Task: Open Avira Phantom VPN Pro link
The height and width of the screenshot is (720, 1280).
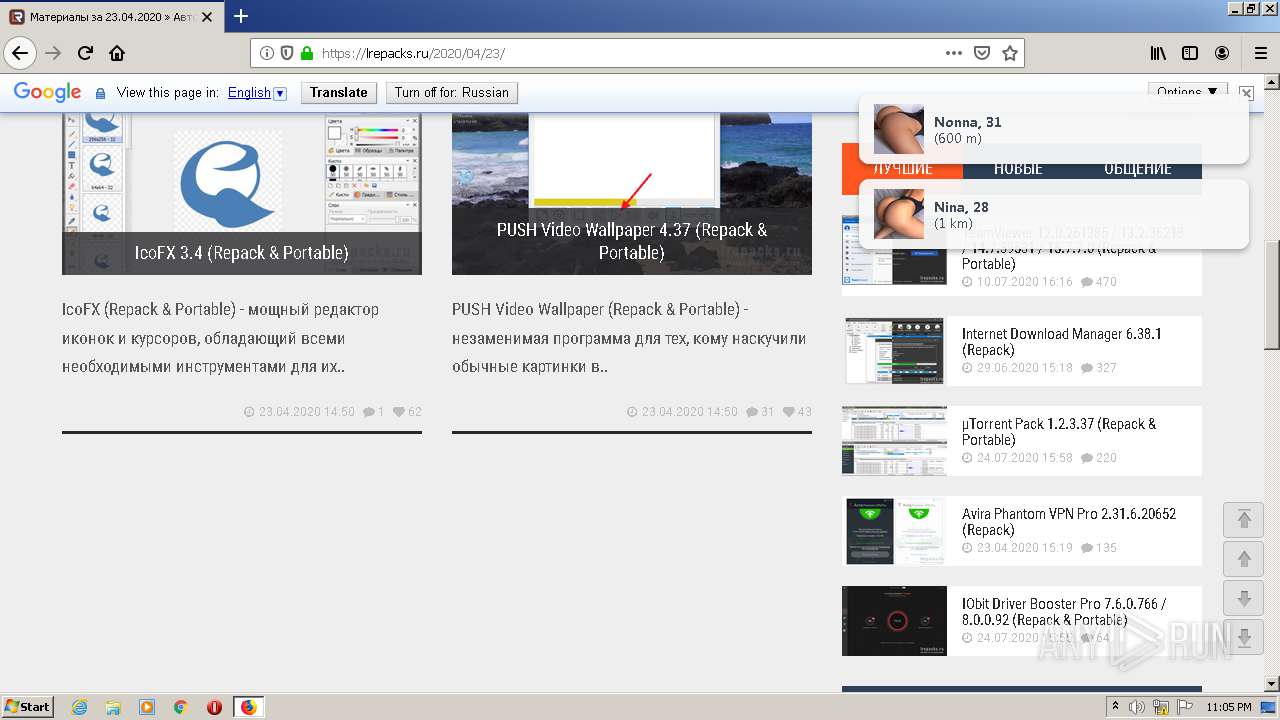Action: point(1069,522)
